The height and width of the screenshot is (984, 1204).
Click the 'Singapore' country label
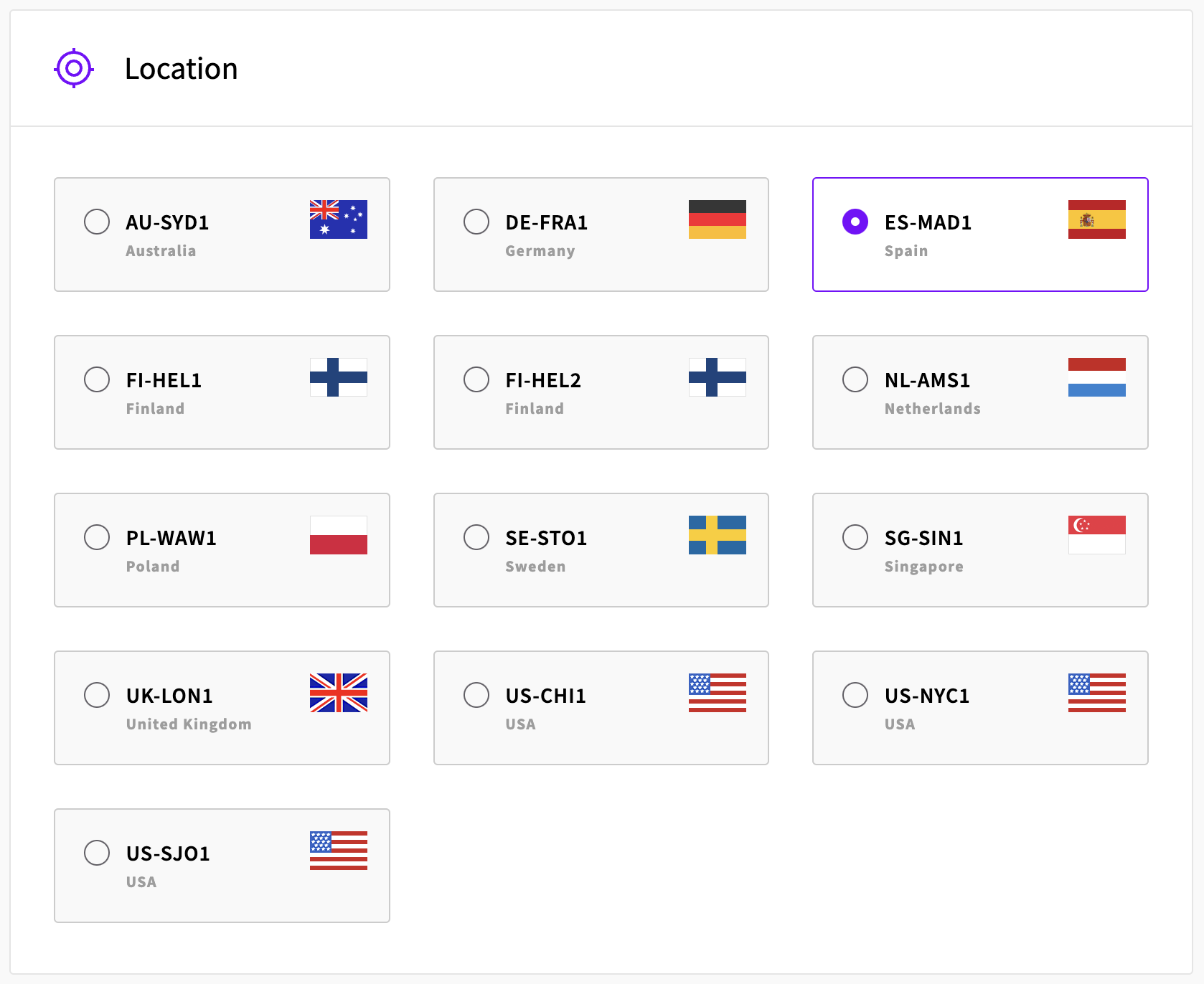(924, 567)
